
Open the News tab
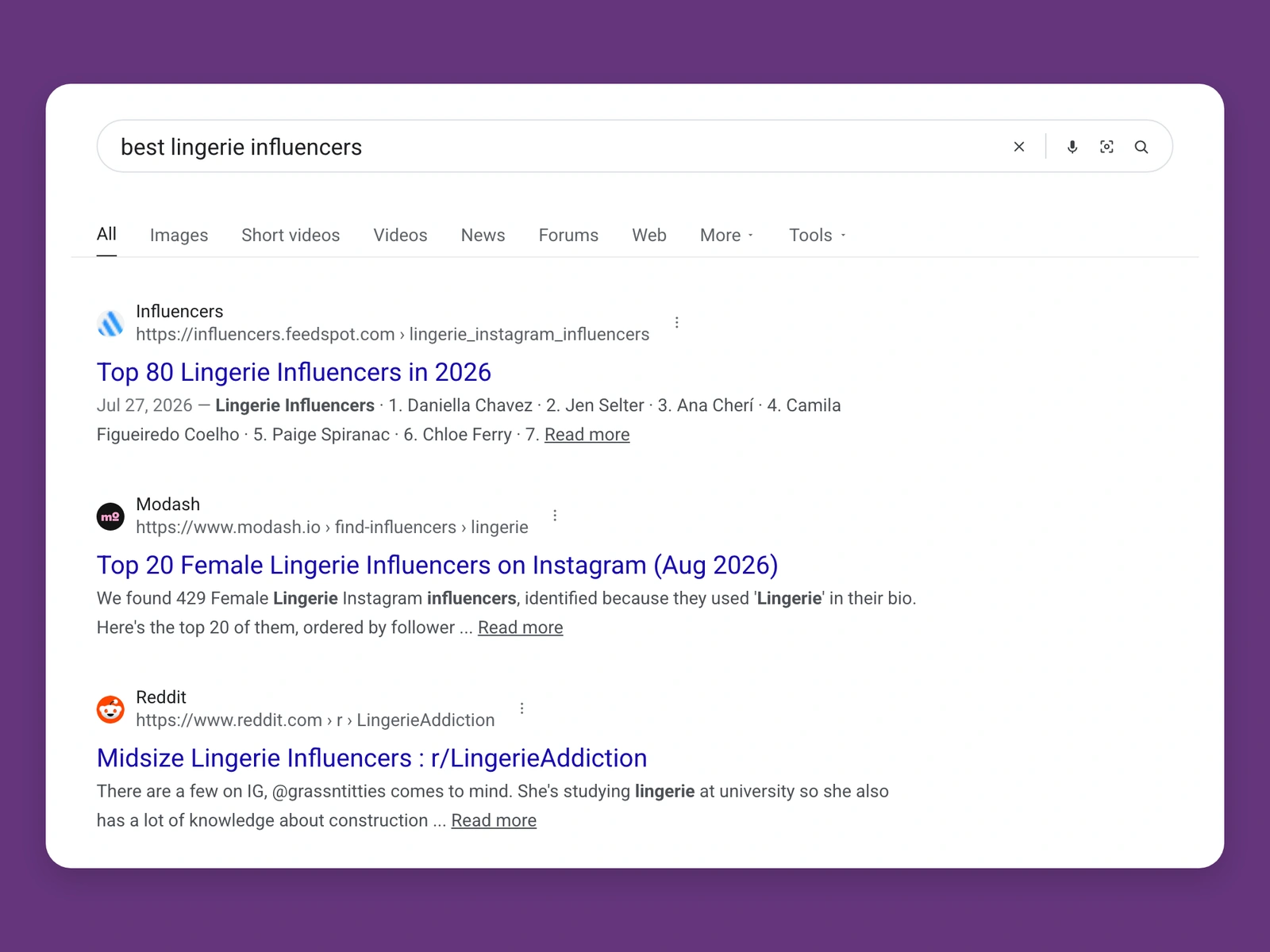(483, 235)
